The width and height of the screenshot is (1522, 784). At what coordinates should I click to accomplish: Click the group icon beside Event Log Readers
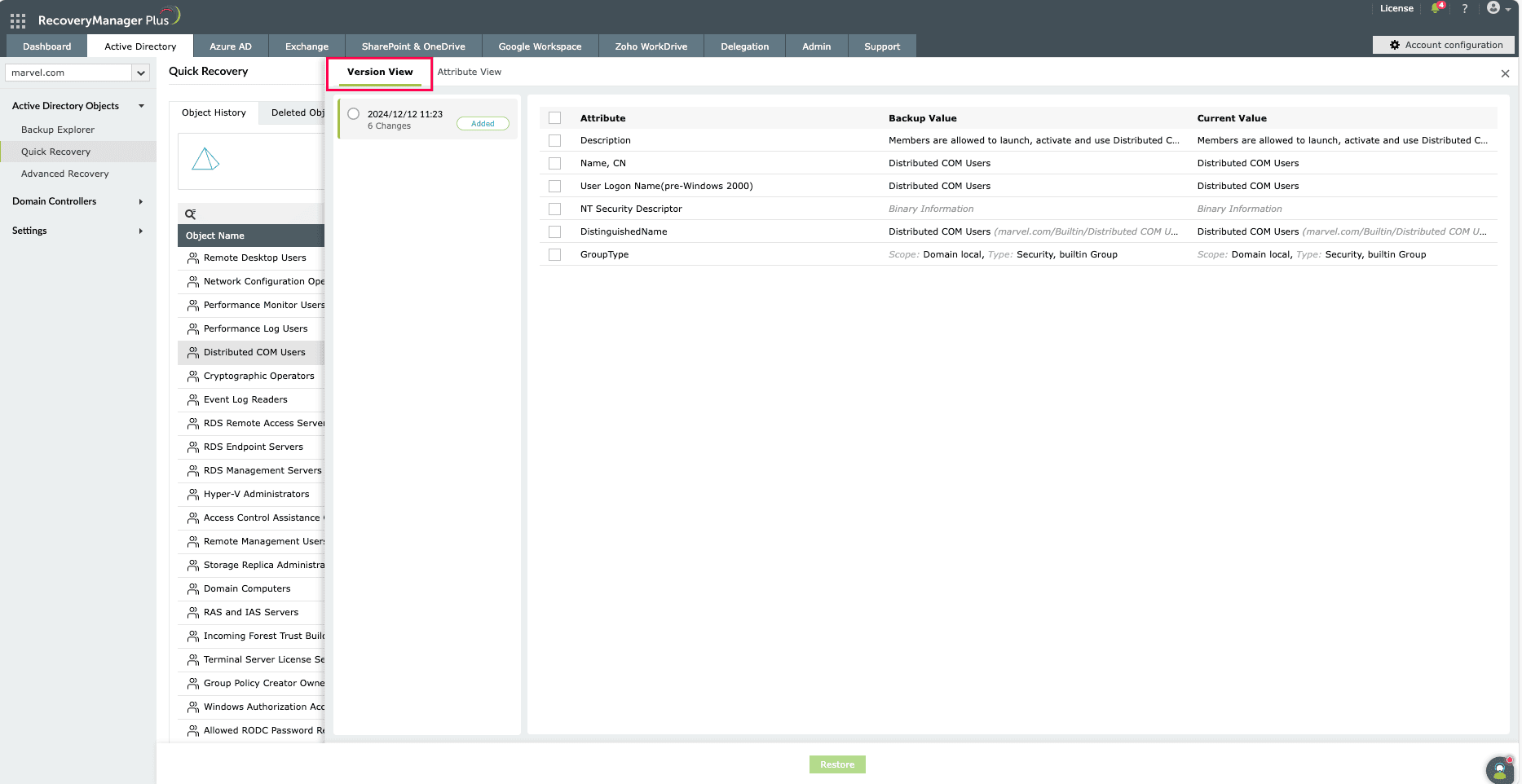(193, 400)
